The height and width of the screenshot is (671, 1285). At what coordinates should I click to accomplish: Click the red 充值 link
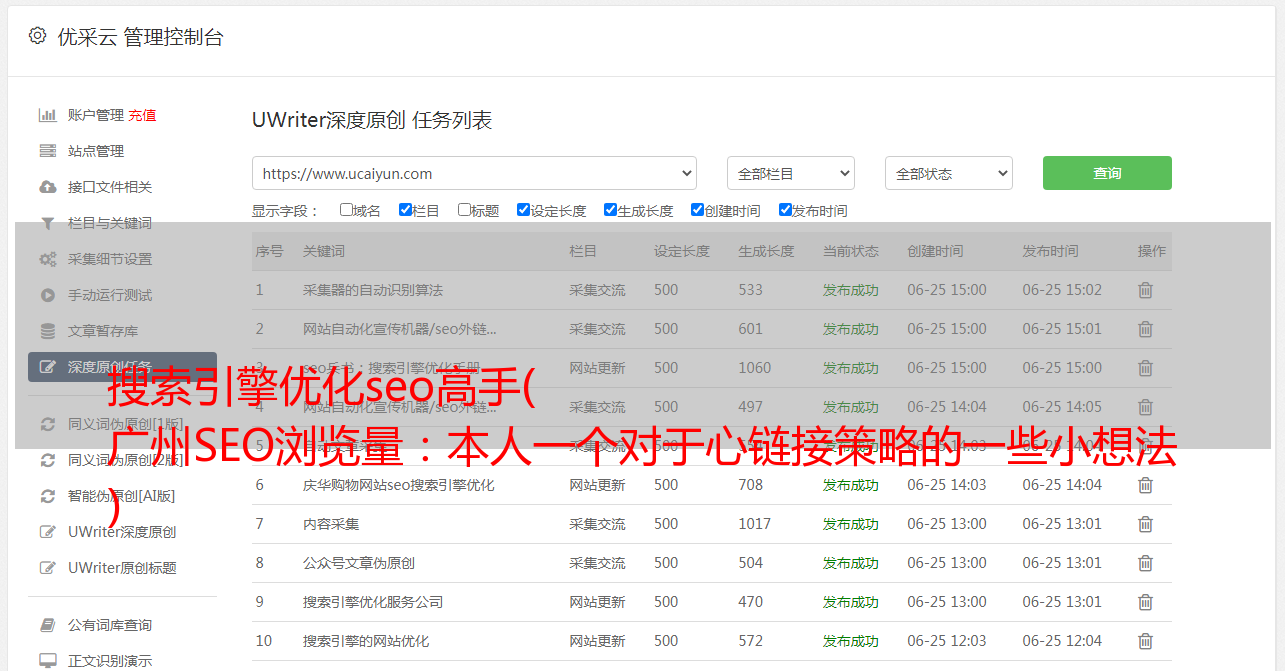(142, 115)
